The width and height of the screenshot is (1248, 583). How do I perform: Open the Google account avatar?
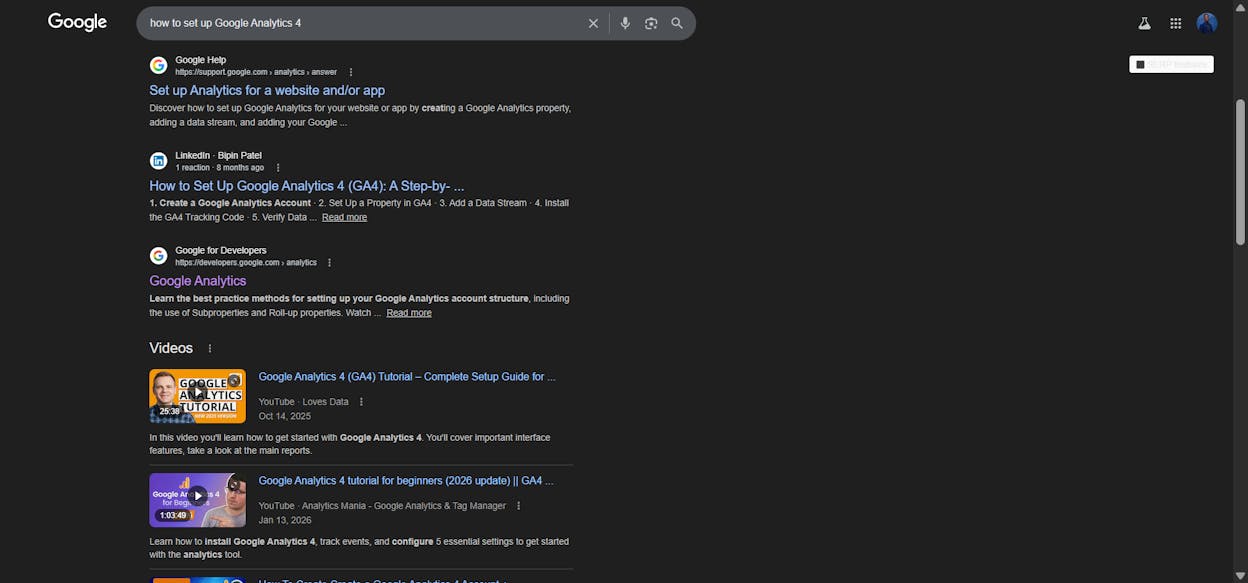pyautogui.click(x=1207, y=23)
